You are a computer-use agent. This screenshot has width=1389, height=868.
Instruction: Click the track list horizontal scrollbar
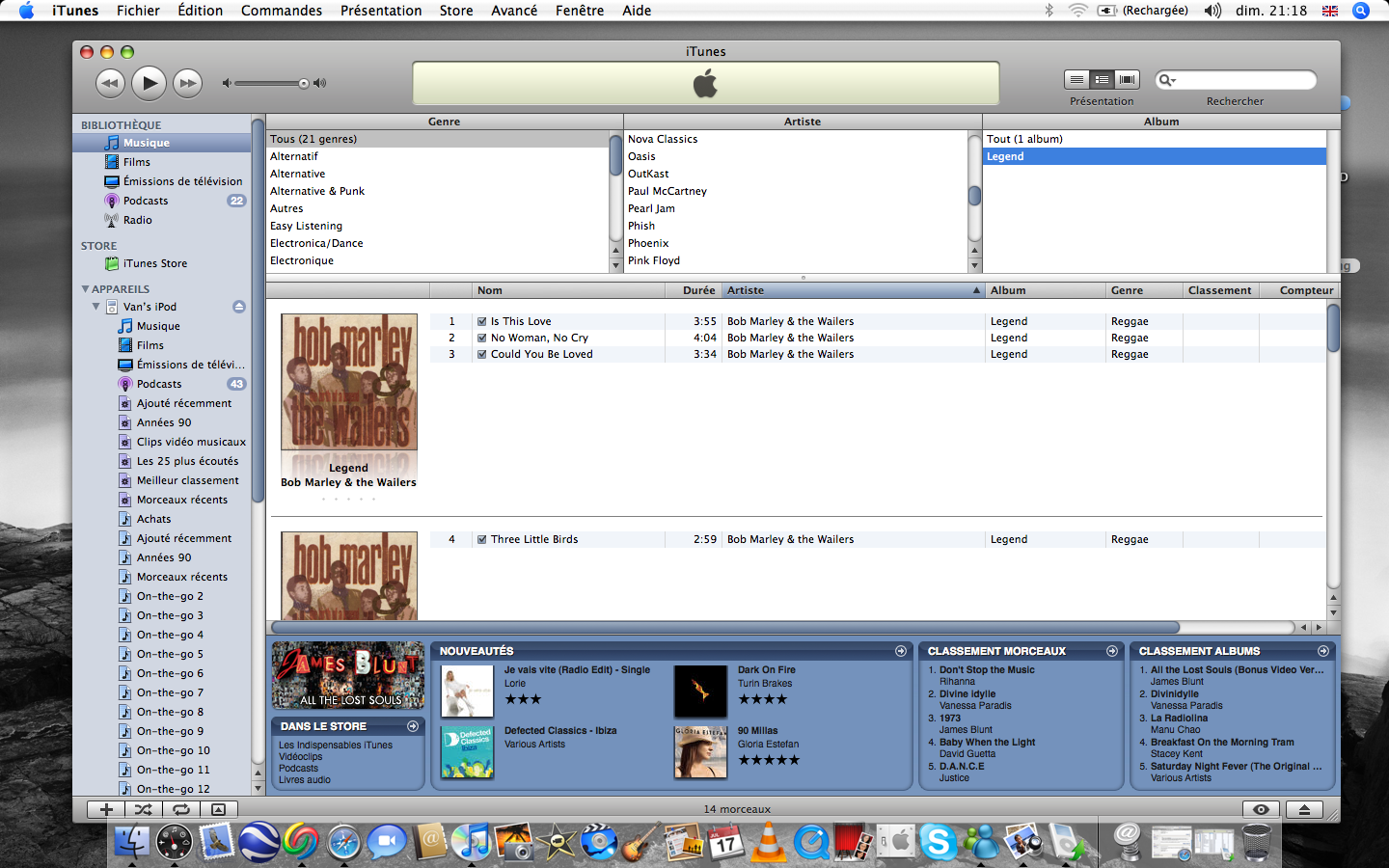point(723,628)
